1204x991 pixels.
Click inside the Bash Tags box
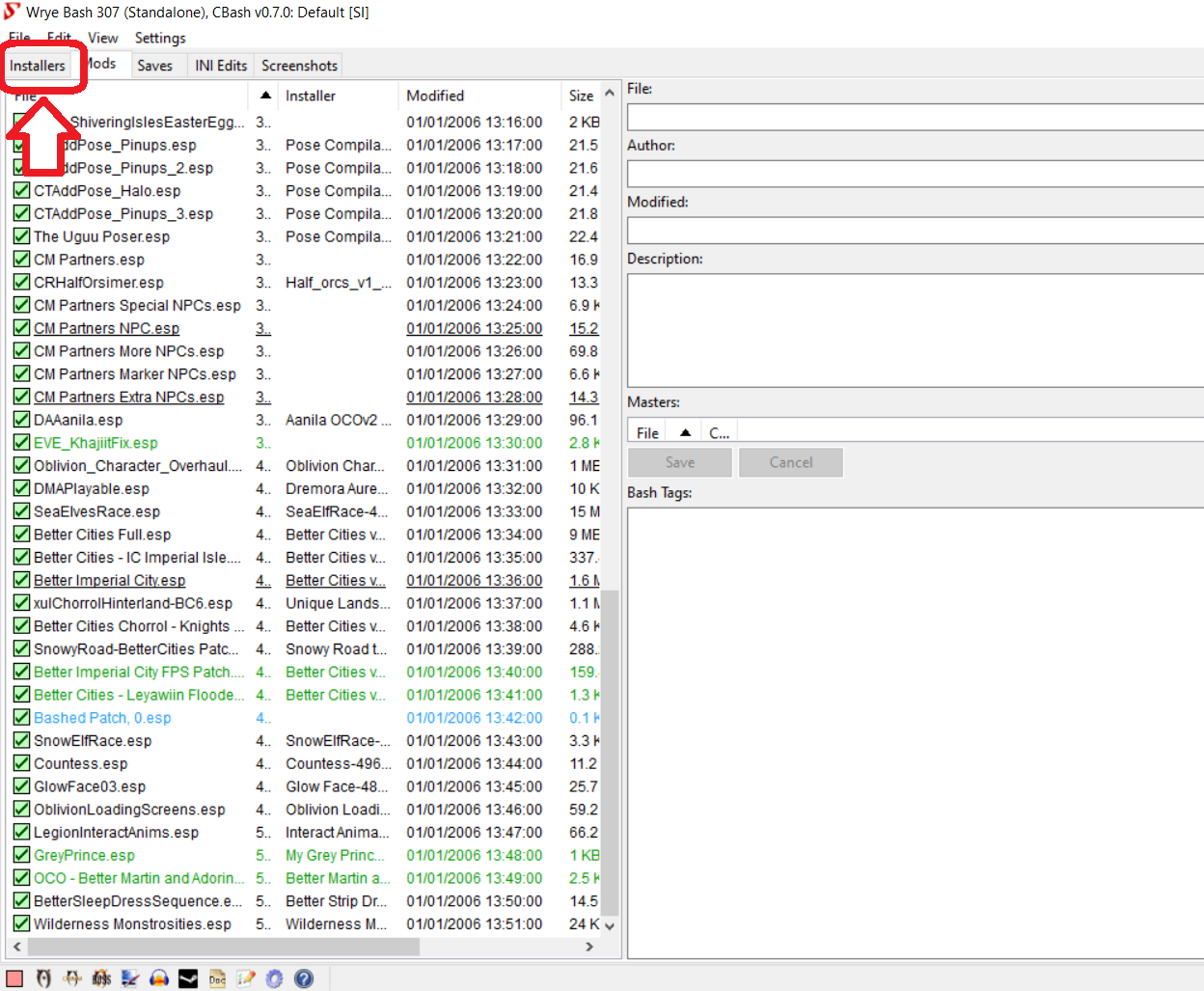point(916,732)
